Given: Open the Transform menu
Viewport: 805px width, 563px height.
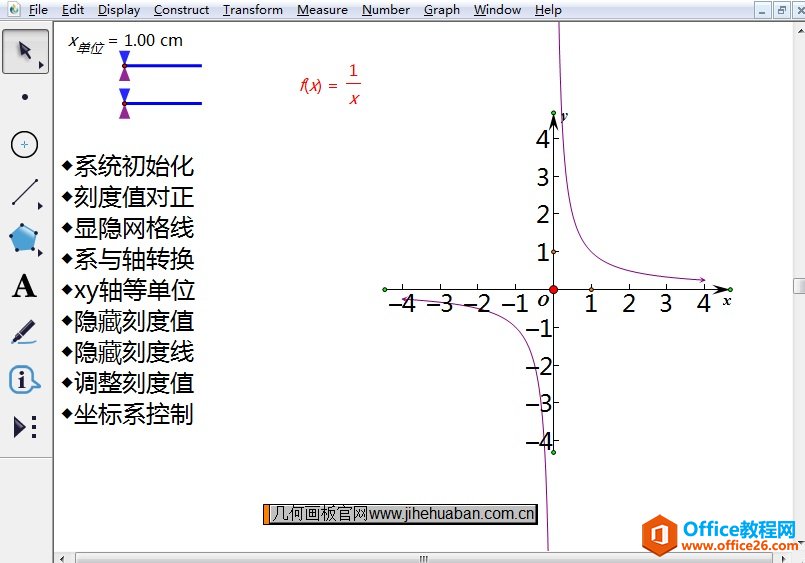Looking at the screenshot, I should tap(253, 10).
